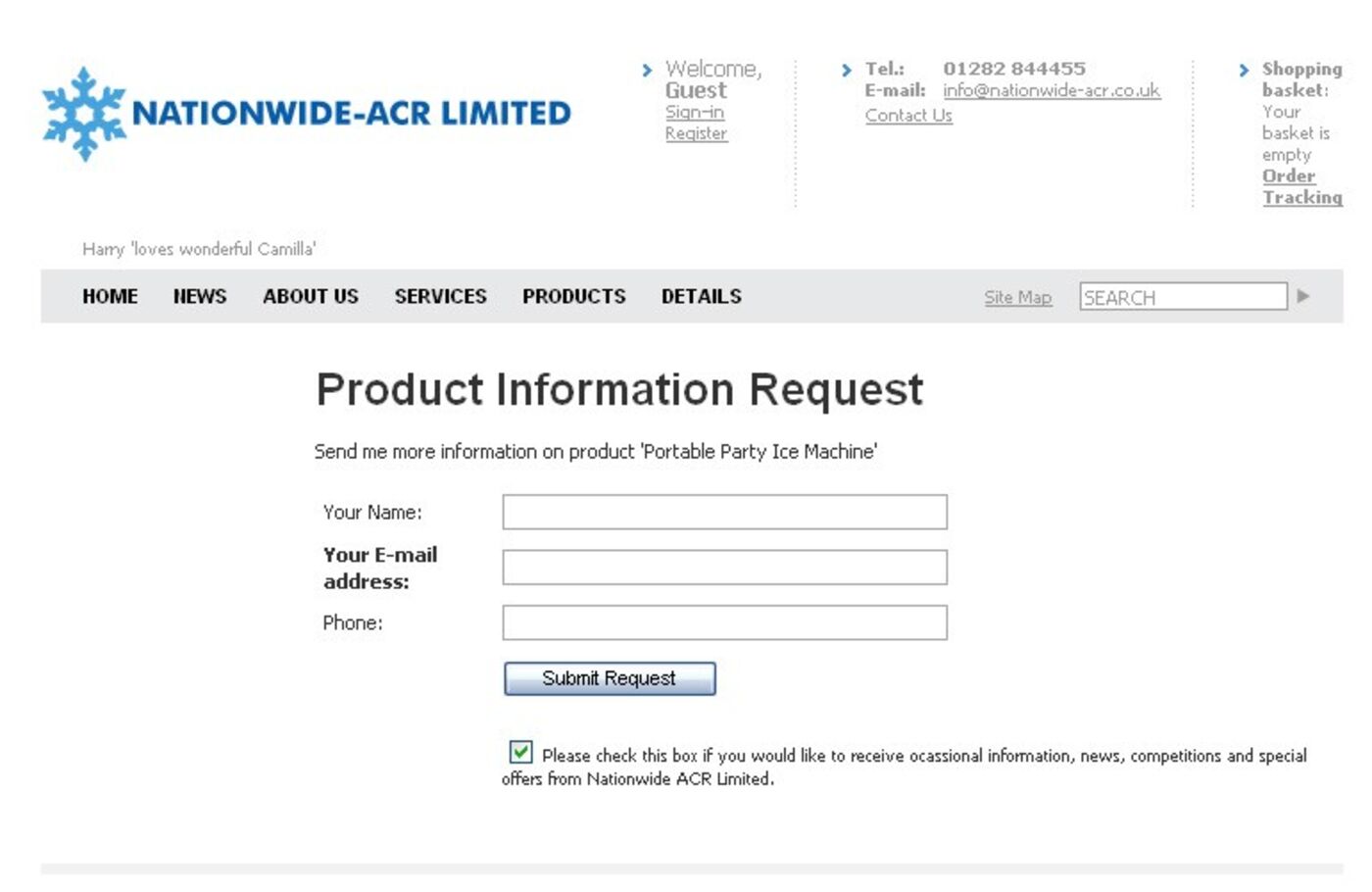
Task: Click the arrow icon beside Shopping basket
Action: 1244,71
